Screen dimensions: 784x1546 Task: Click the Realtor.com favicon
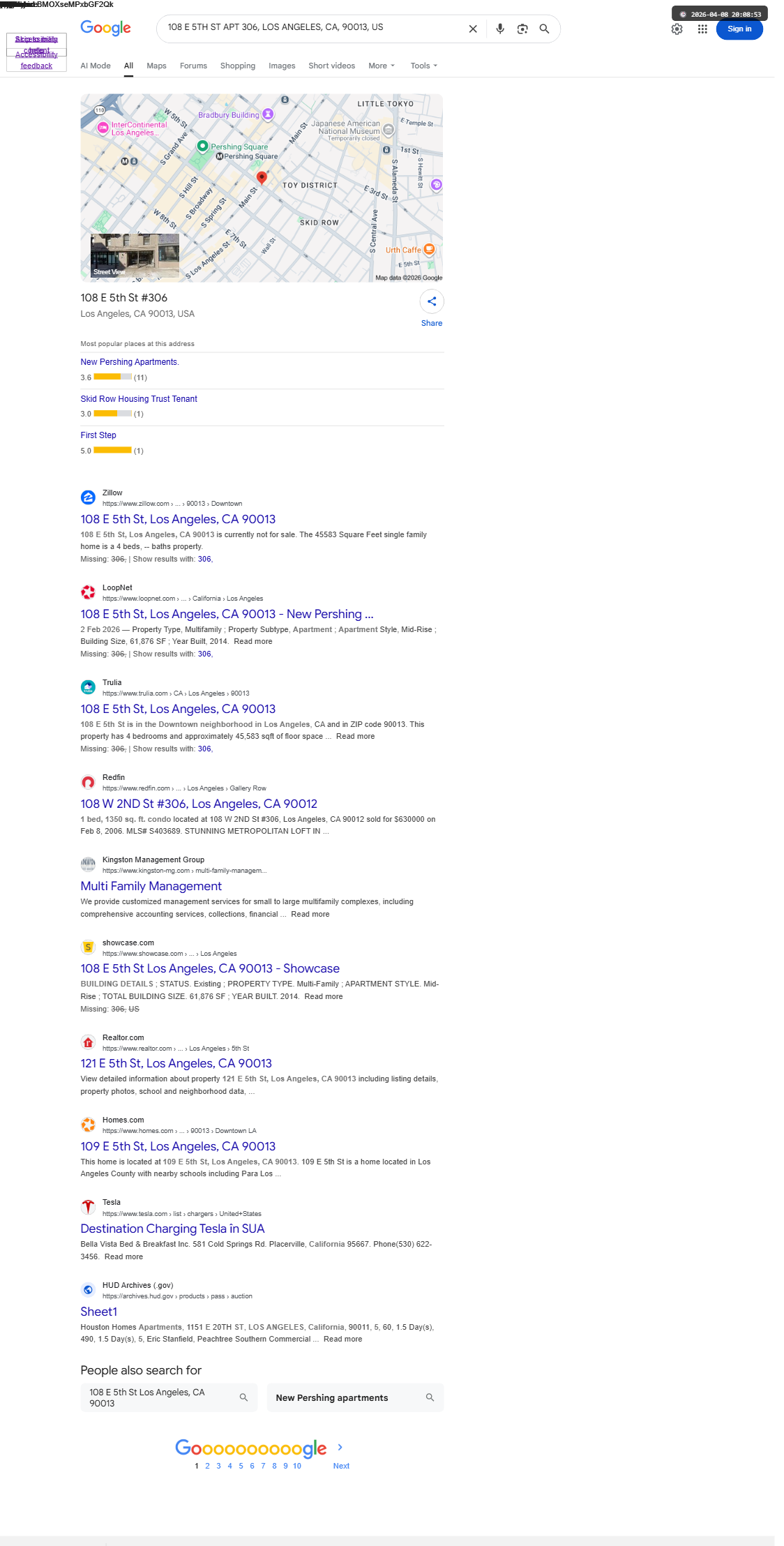coord(88,1042)
